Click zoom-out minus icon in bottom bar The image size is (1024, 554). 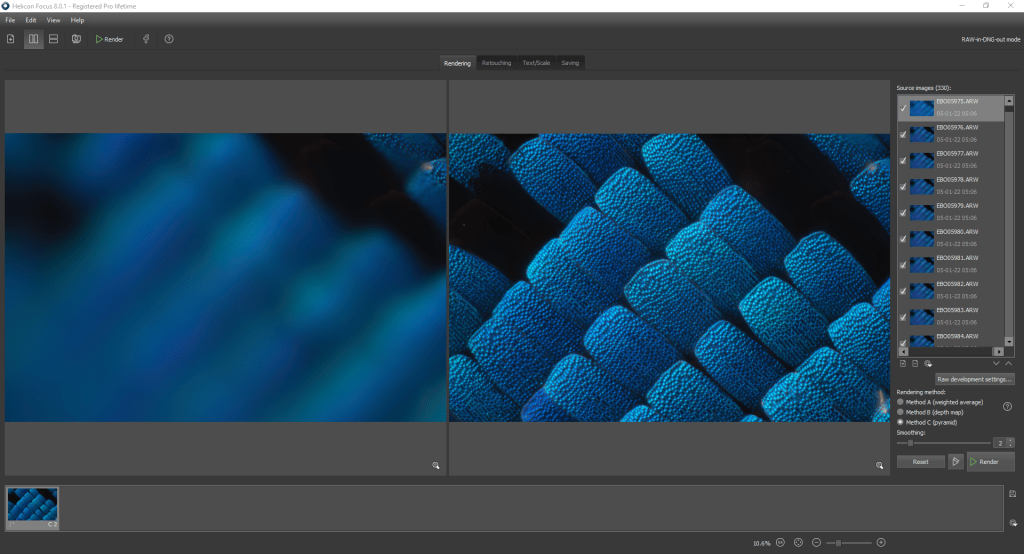pyautogui.click(x=817, y=542)
